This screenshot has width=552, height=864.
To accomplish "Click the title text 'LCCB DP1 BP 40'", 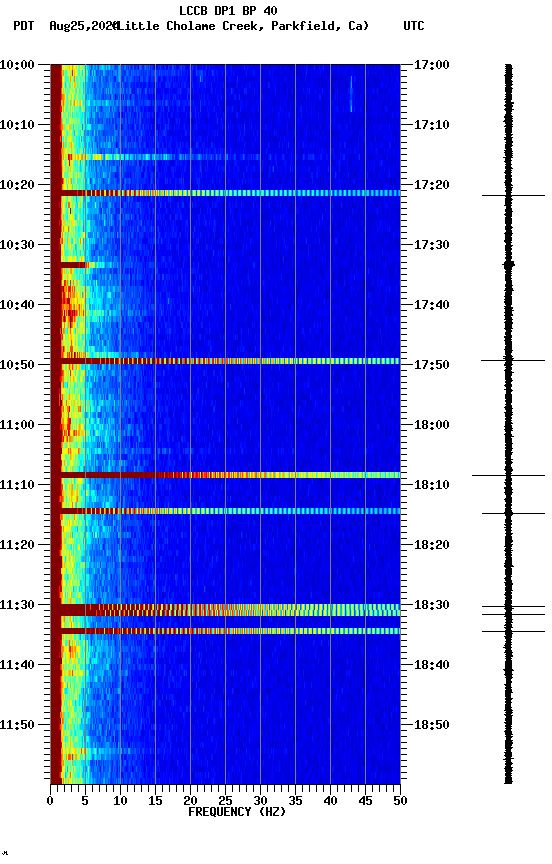I will [x=228, y=10].
